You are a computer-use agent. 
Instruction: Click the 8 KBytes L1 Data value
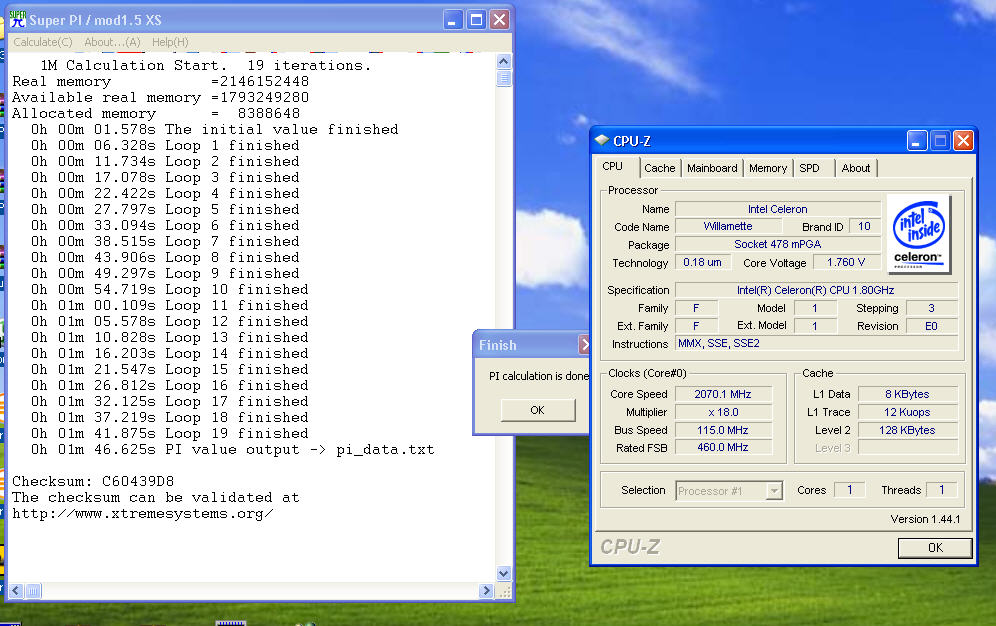[907, 394]
